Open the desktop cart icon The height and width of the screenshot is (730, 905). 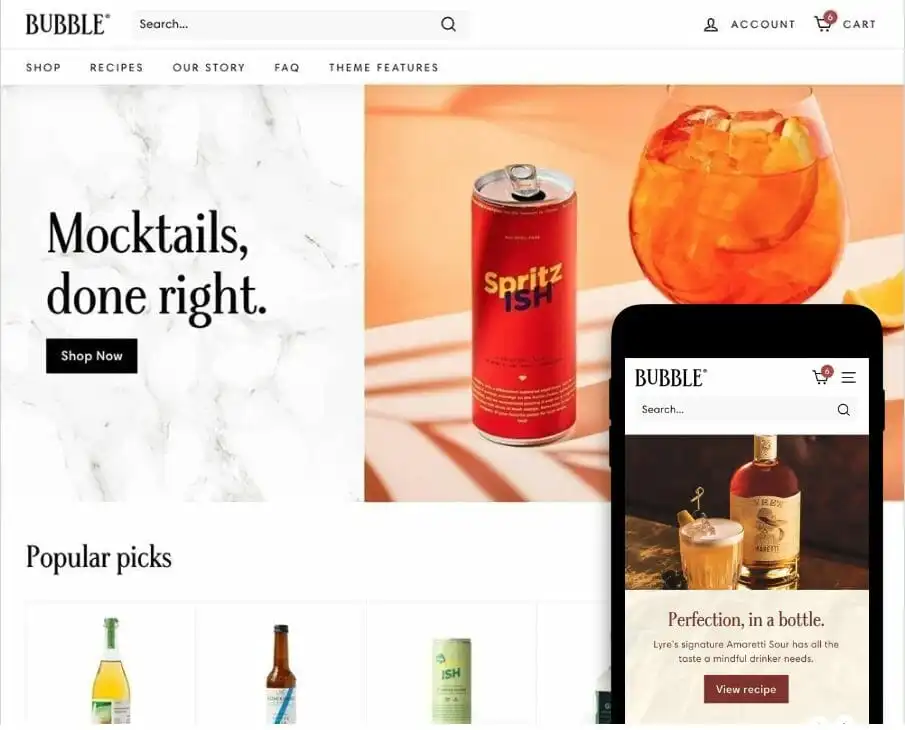[x=824, y=22]
